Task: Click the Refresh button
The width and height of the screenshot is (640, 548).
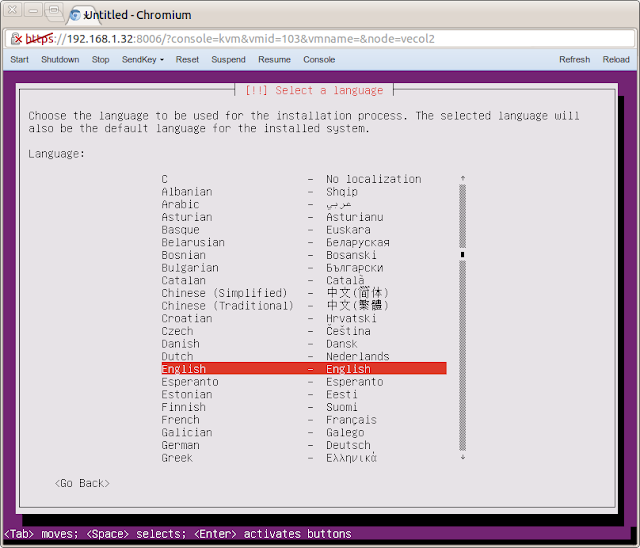Action: 575,60
